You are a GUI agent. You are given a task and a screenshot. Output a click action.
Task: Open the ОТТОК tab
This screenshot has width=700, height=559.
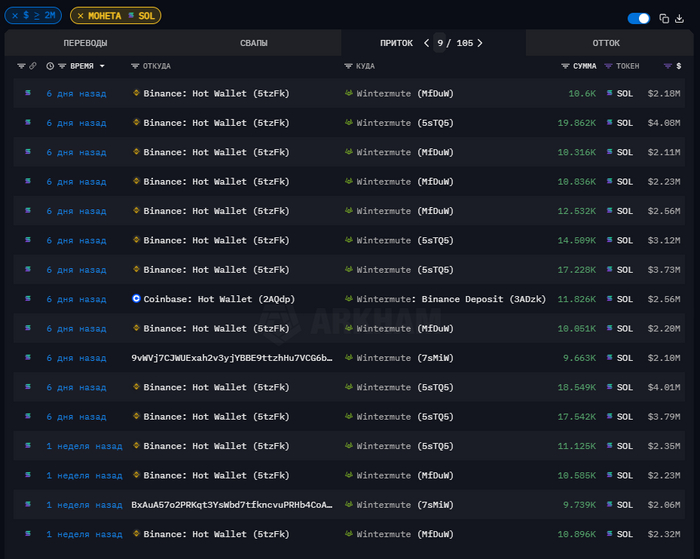pos(606,43)
